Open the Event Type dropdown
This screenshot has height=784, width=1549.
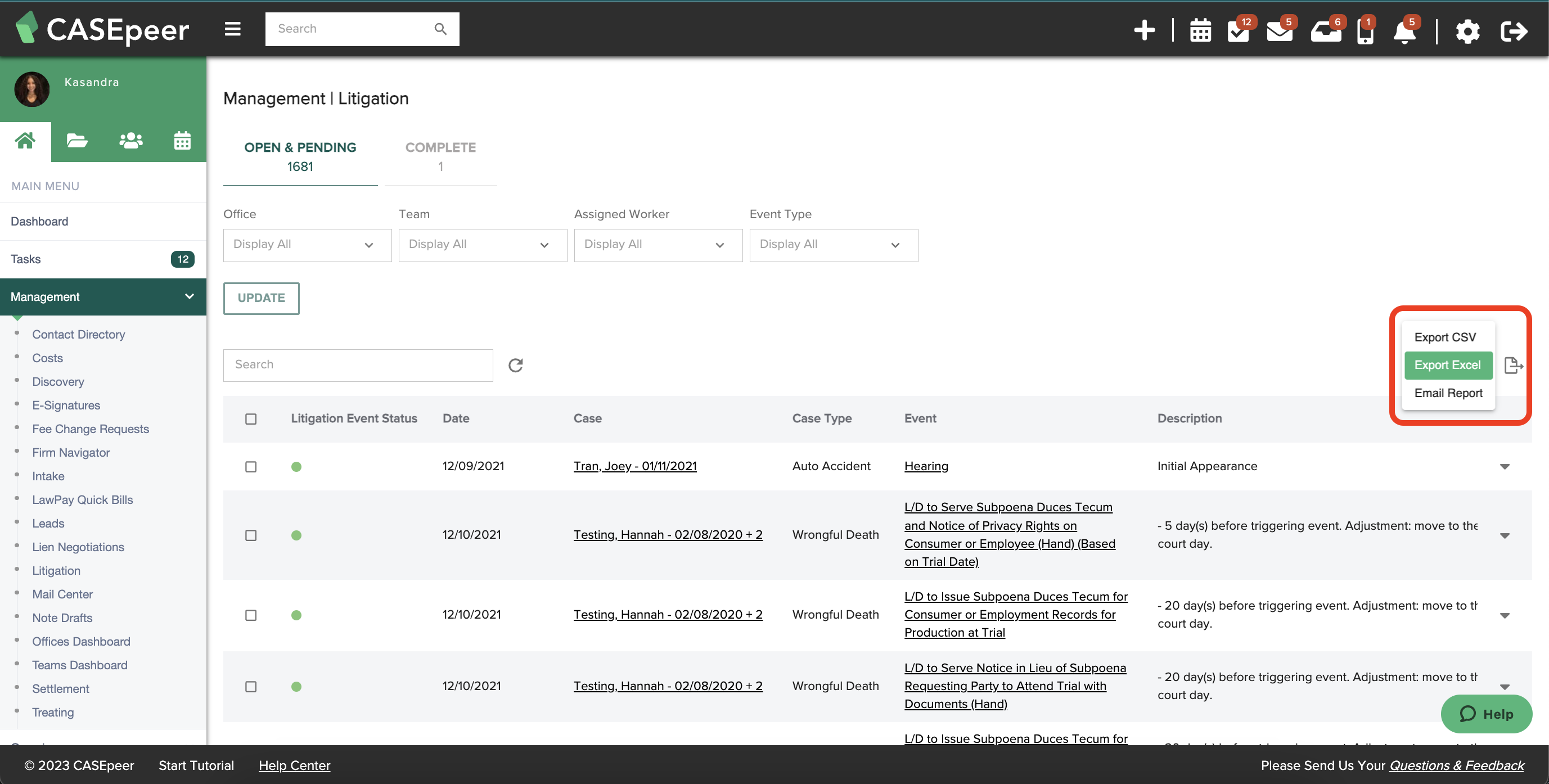point(834,245)
